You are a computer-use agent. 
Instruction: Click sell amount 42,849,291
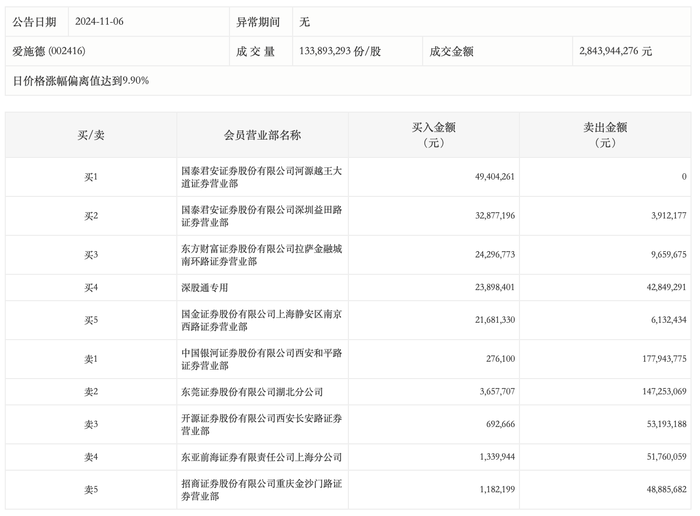point(667,287)
